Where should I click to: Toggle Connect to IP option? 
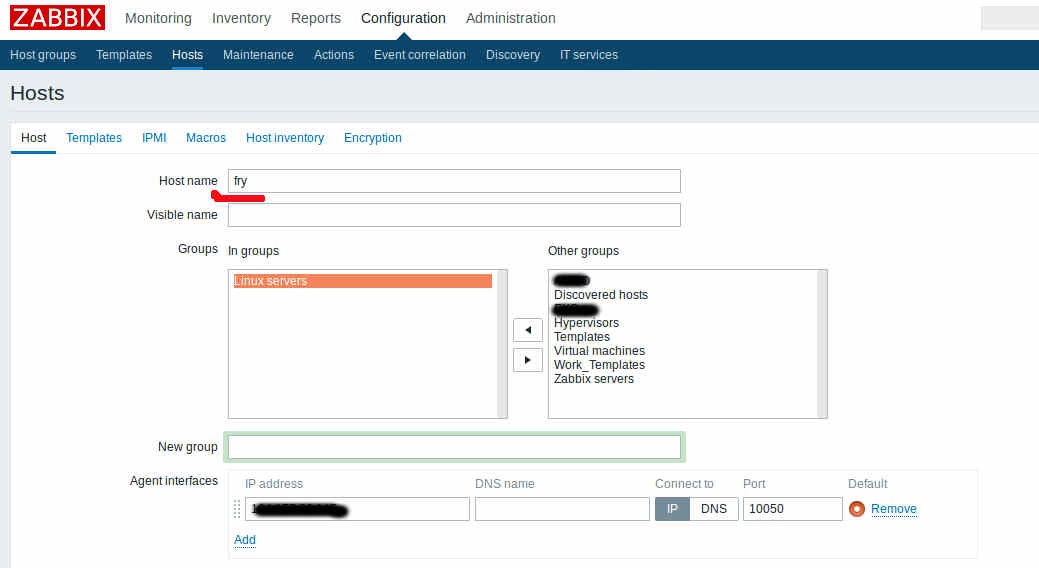click(672, 509)
